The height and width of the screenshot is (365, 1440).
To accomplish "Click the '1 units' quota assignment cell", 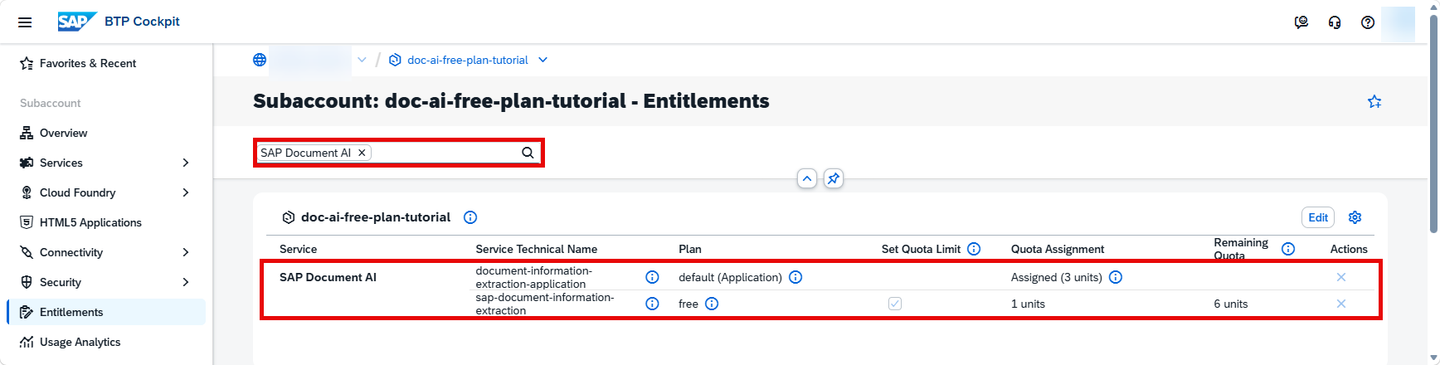I will pos(1028,304).
